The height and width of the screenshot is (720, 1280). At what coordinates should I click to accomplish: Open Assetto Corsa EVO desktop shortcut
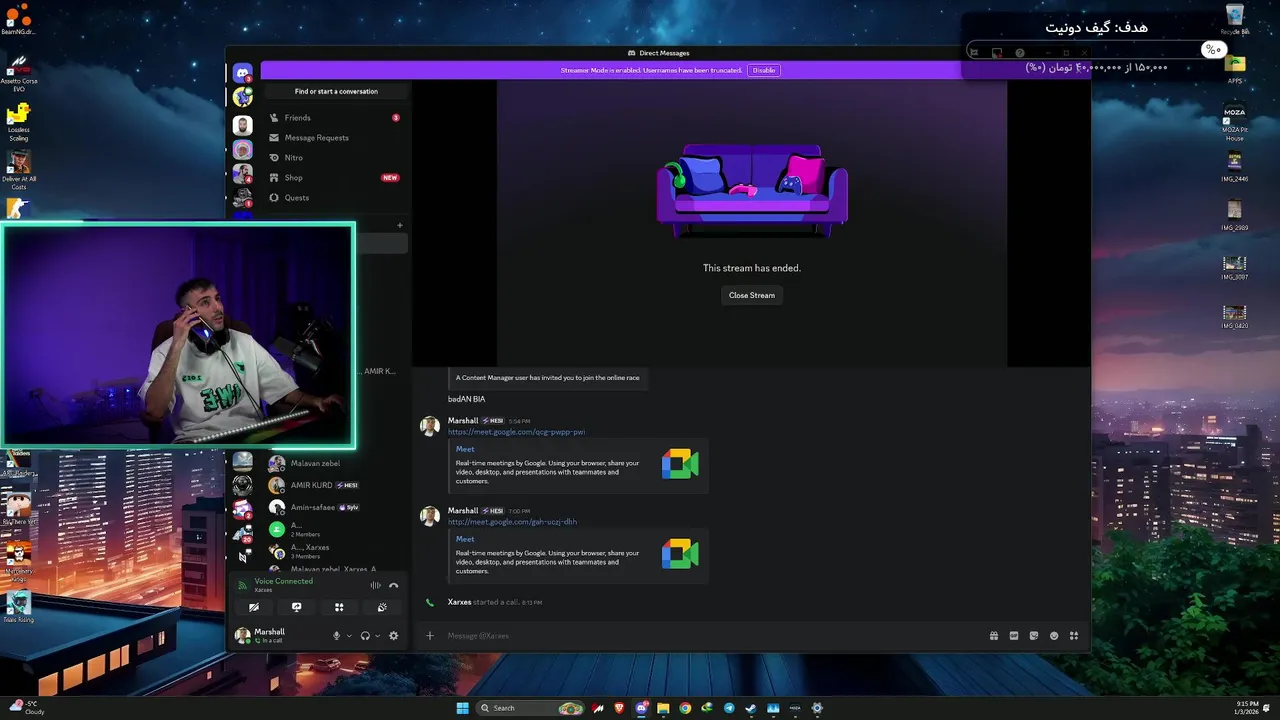pyautogui.click(x=18, y=72)
